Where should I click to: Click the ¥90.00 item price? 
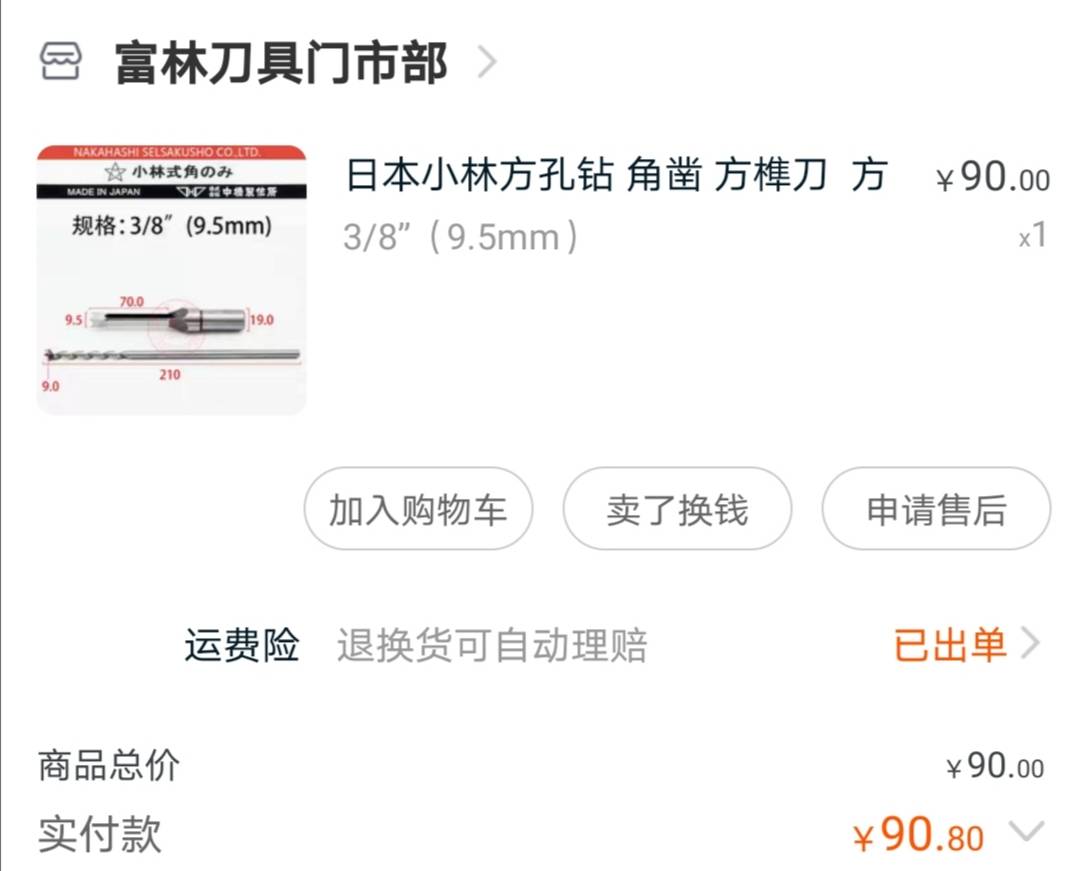pyautogui.click(x=993, y=176)
